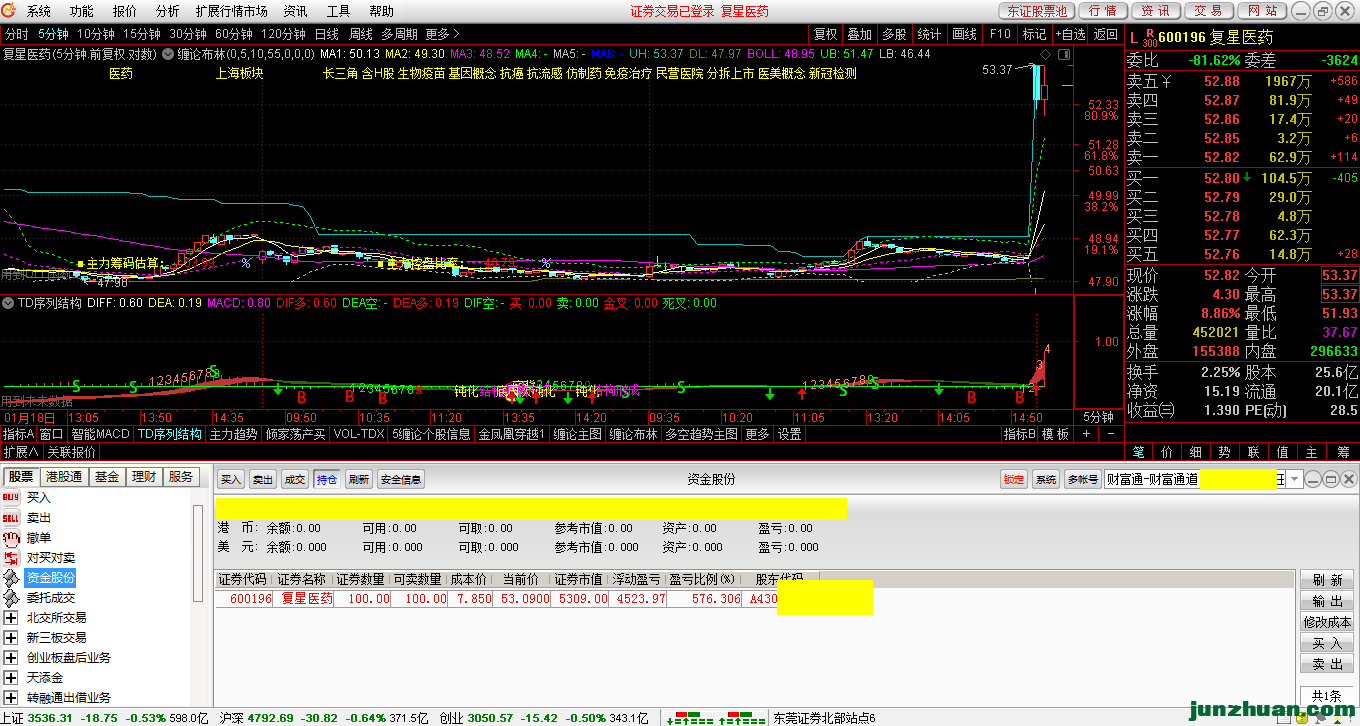Expand the 天添金 tree node
This screenshot has width=1360, height=726.
tap(12, 677)
